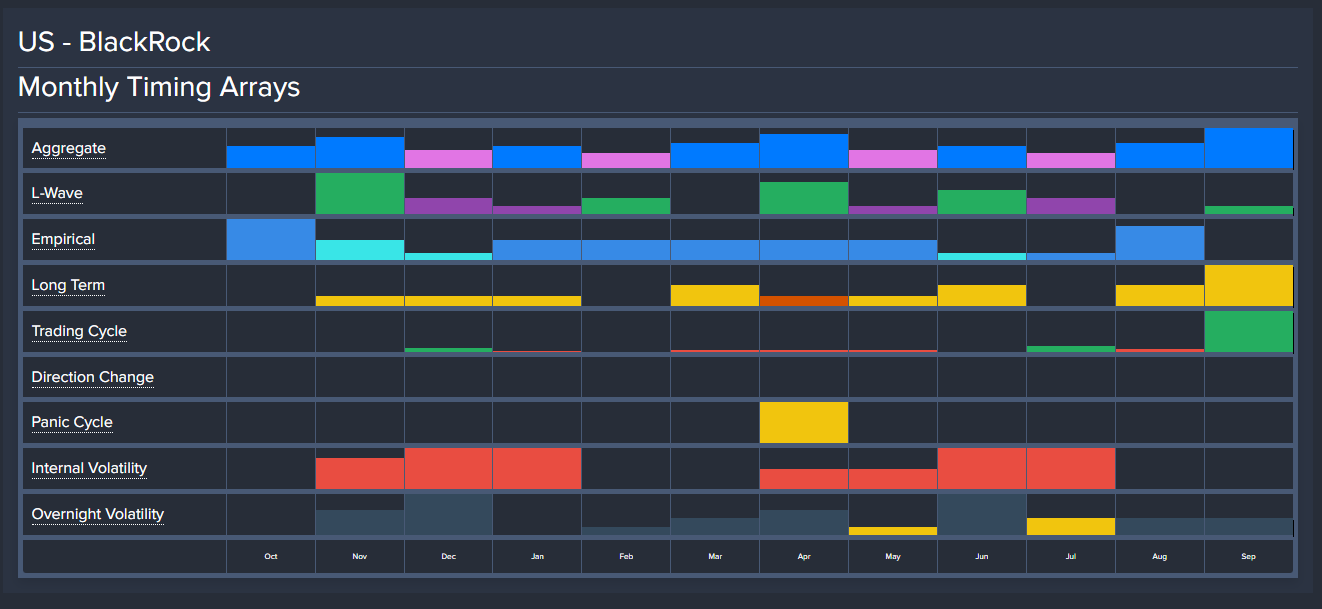Image resolution: width=1322 pixels, height=609 pixels.
Task: Select the Sep month label on axis
Action: [1249, 557]
